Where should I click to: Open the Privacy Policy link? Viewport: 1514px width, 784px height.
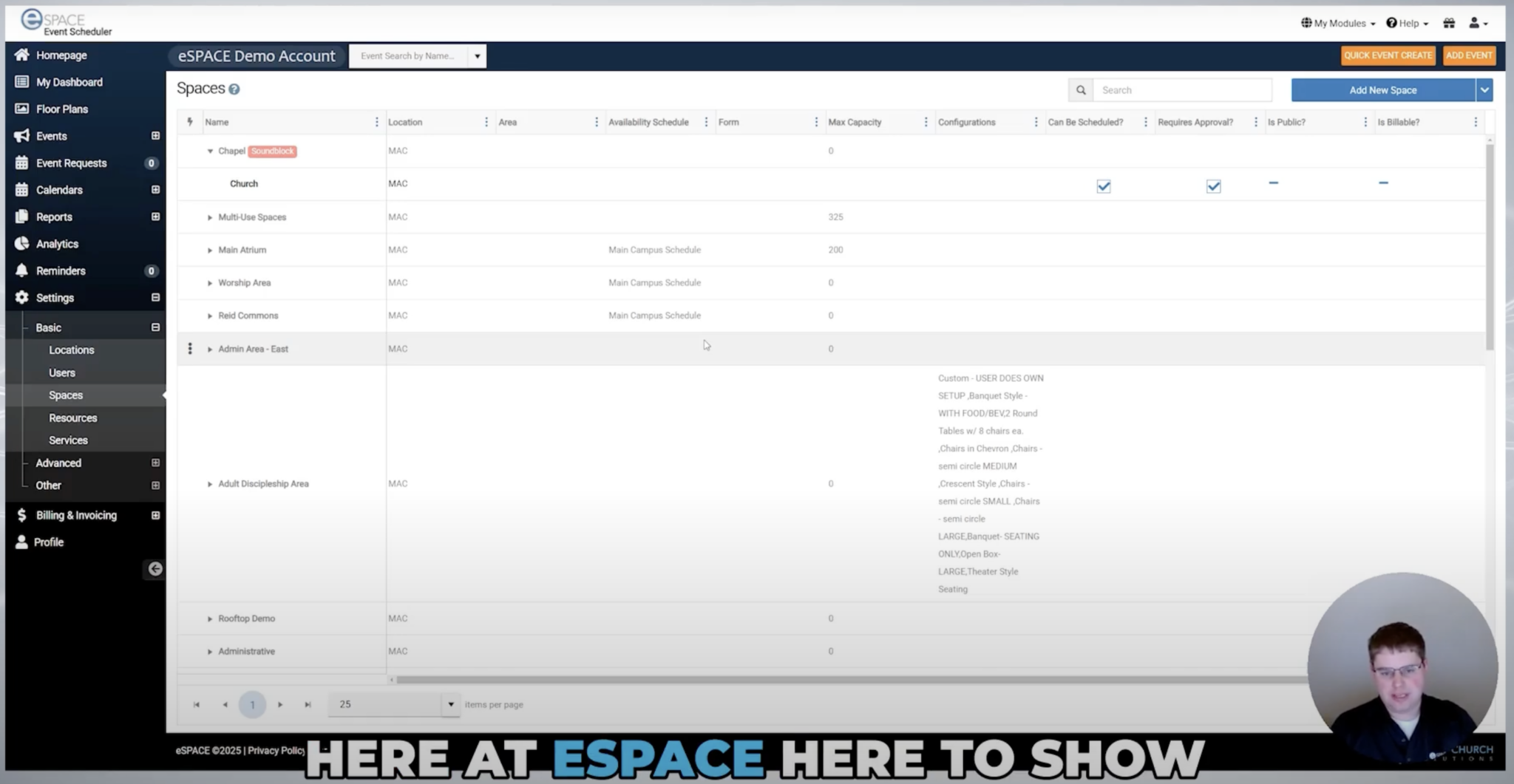(x=276, y=750)
